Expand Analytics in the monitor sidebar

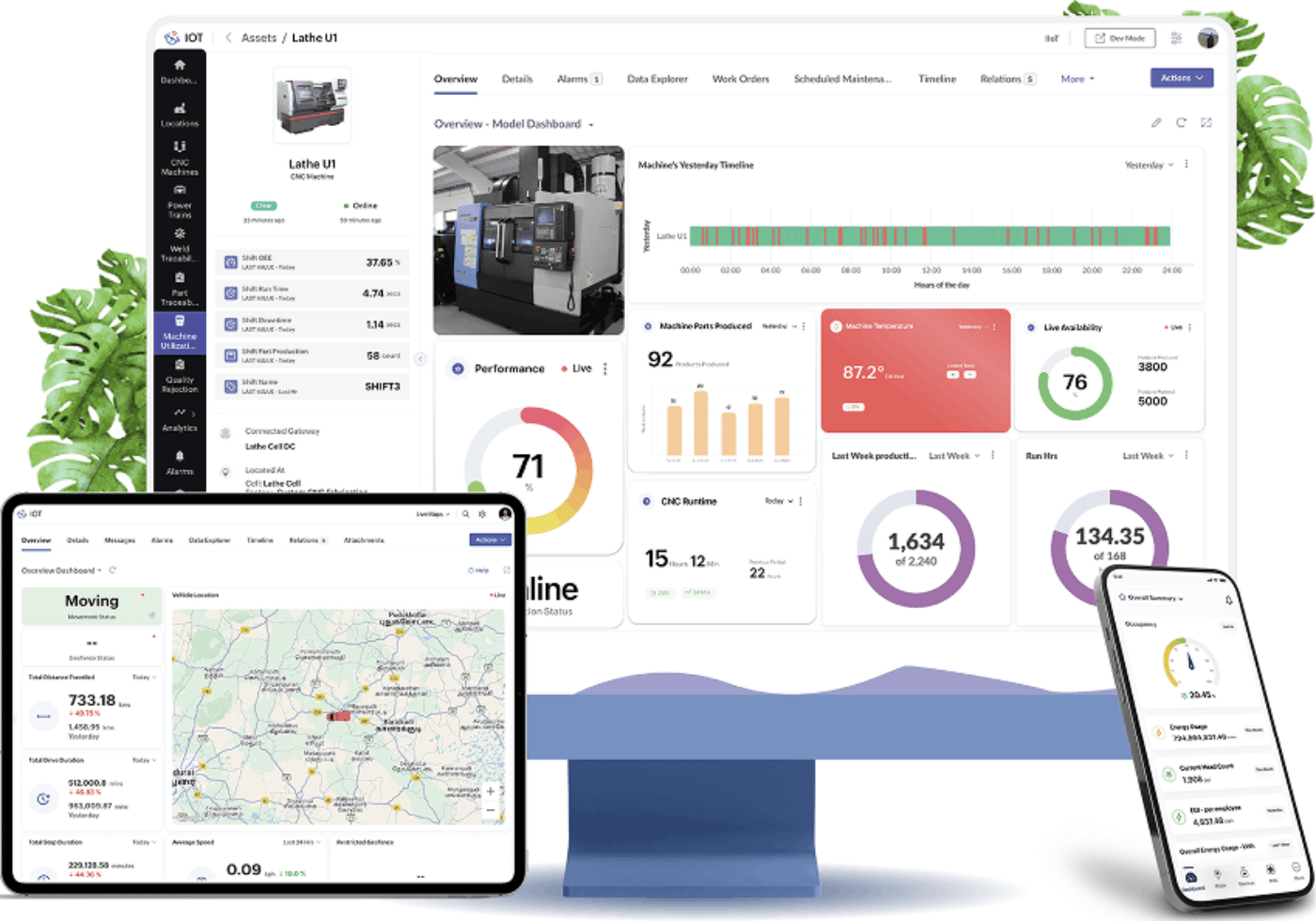pos(180,419)
